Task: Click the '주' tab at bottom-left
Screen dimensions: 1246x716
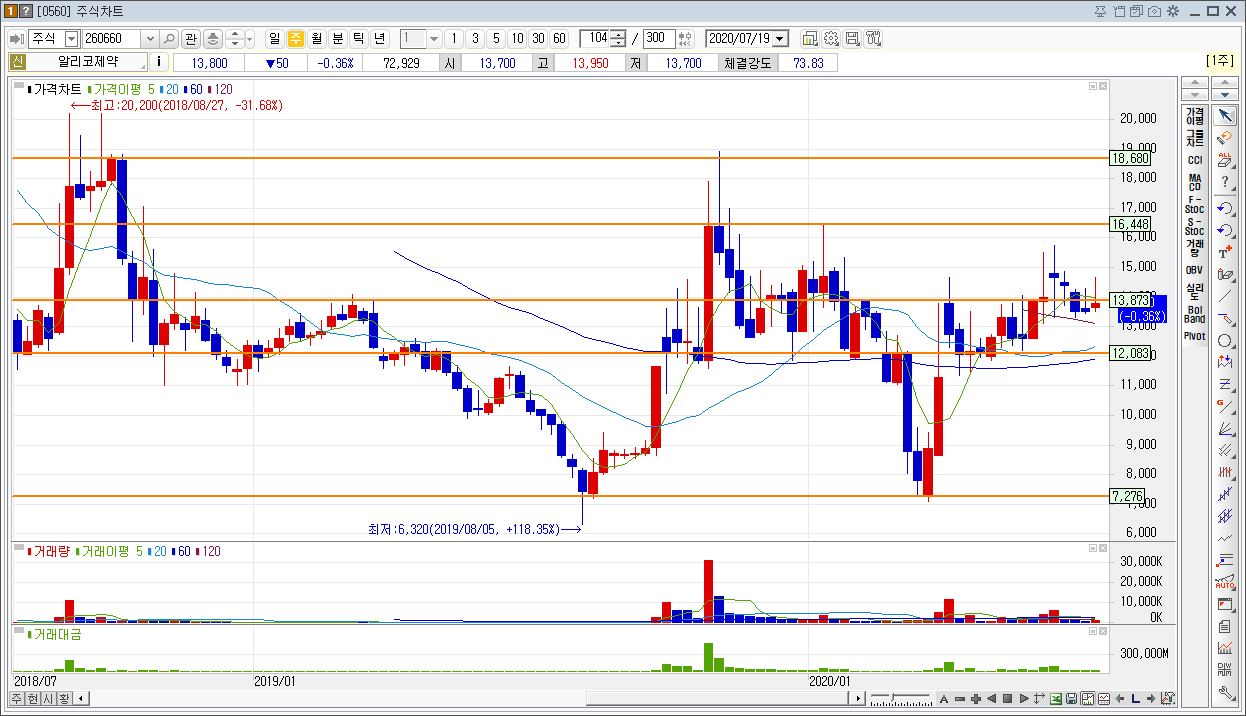Action: tap(18, 698)
